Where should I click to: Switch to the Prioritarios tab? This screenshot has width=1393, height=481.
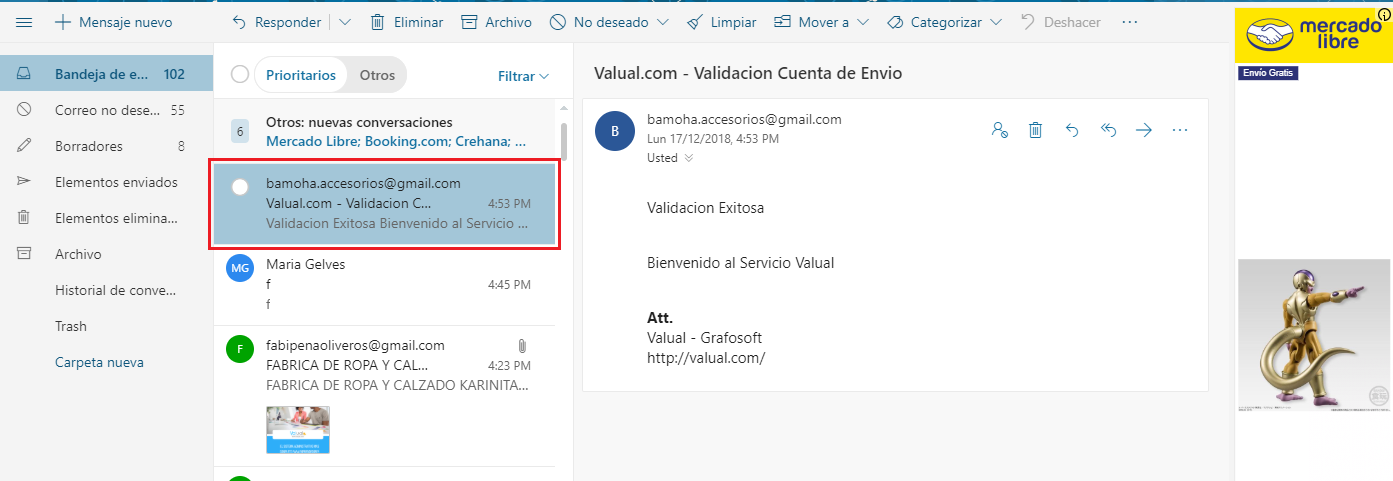coord(301,75)
